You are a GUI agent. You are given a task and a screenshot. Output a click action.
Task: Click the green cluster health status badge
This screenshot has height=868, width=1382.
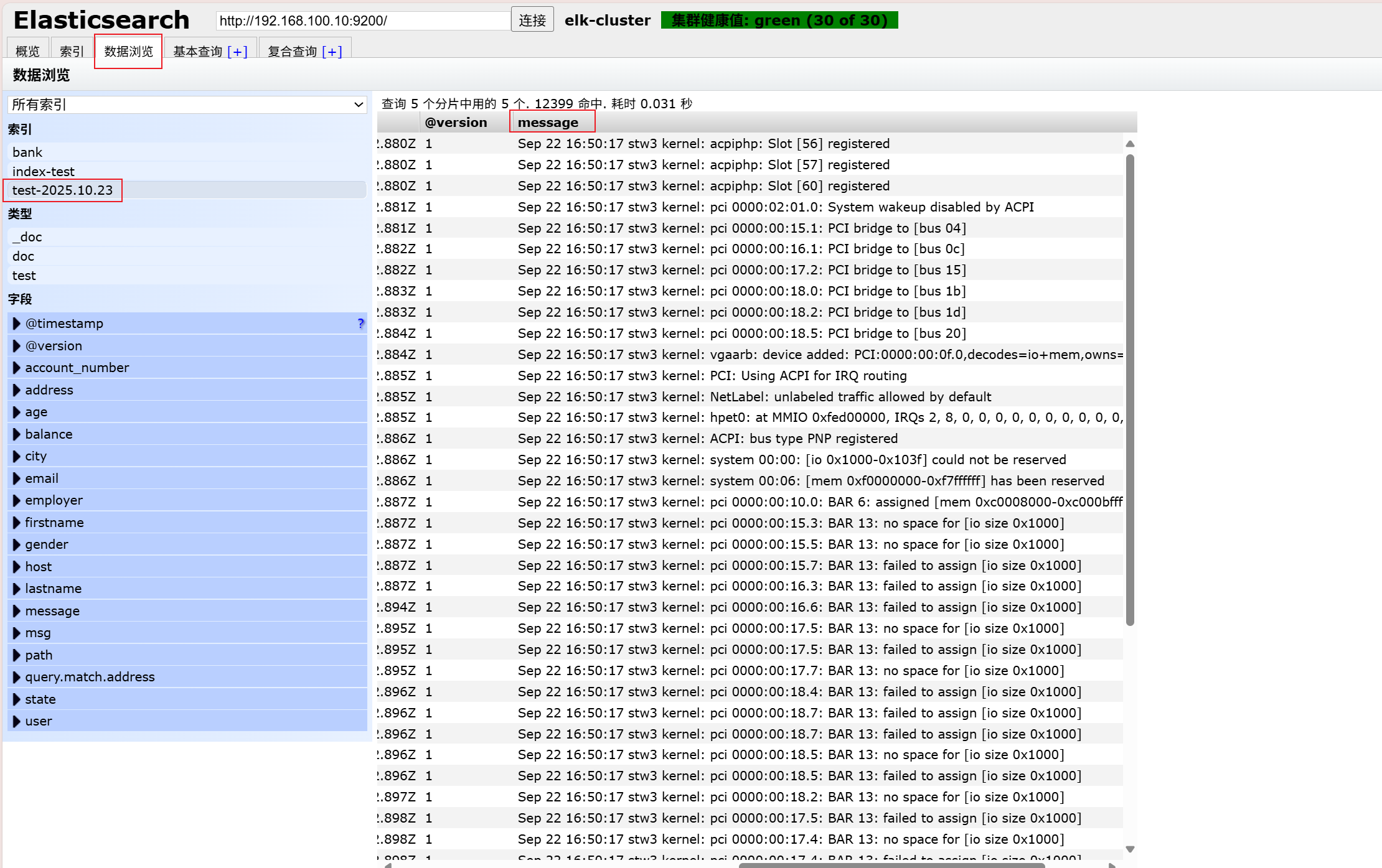(779, 21)
